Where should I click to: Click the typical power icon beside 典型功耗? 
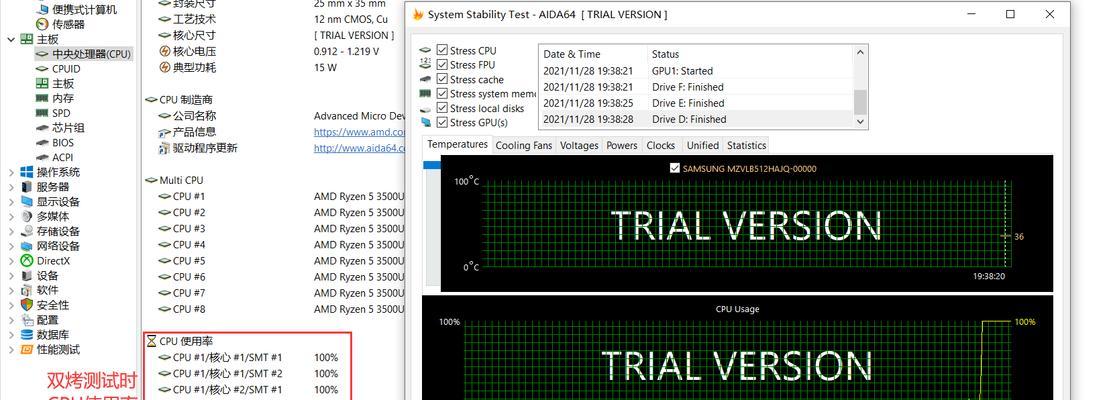(x=165, y=68)
